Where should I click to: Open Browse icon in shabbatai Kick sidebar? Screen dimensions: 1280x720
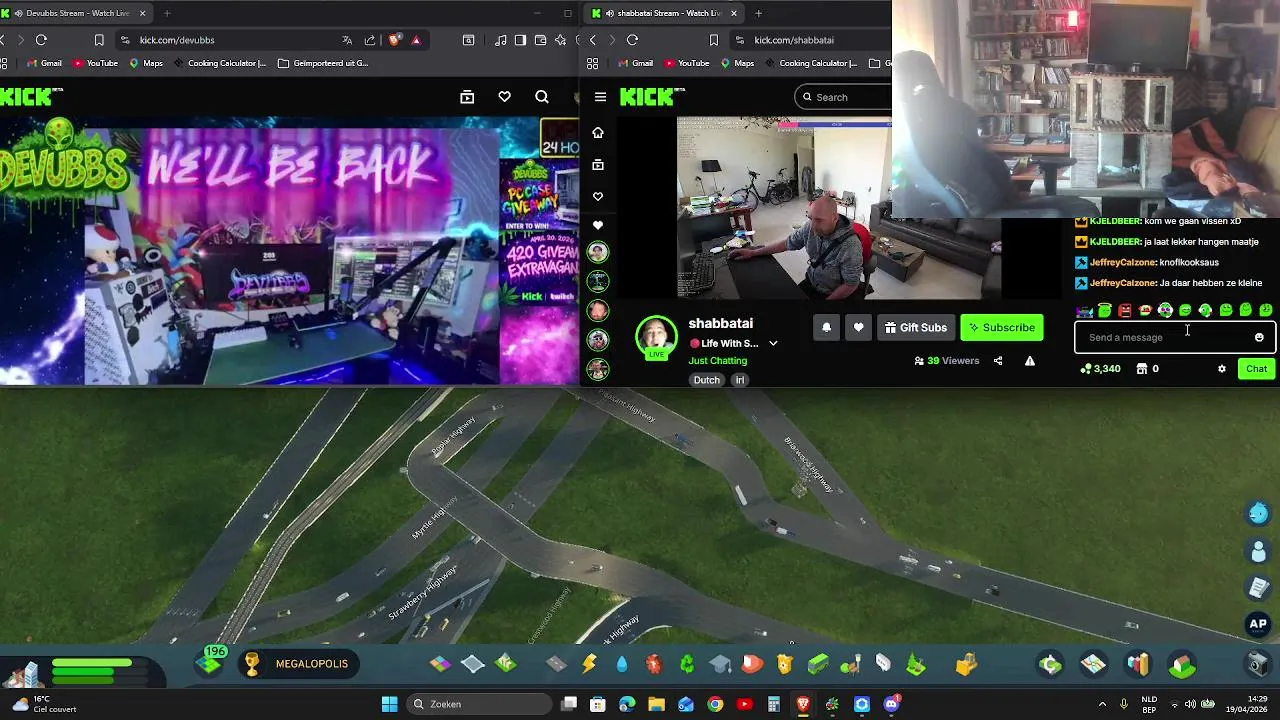[x=598, y=164]
